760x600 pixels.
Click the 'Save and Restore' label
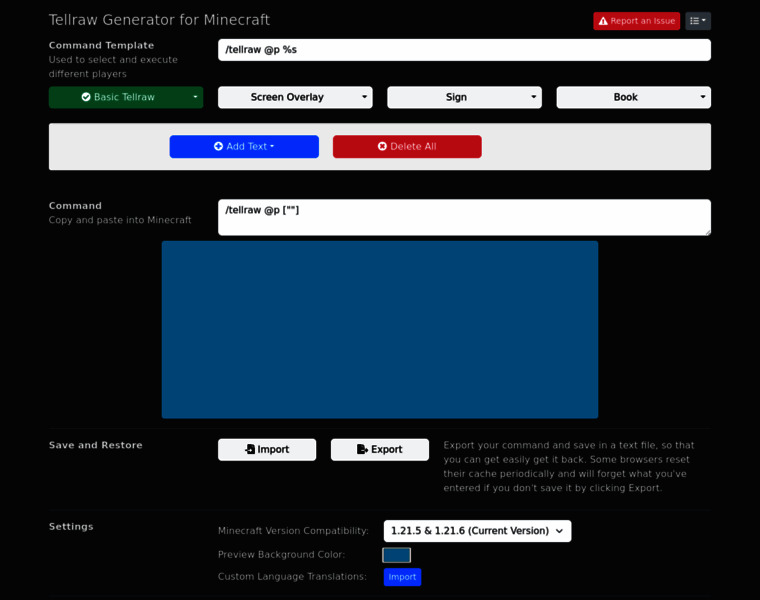tap(95, 445)
